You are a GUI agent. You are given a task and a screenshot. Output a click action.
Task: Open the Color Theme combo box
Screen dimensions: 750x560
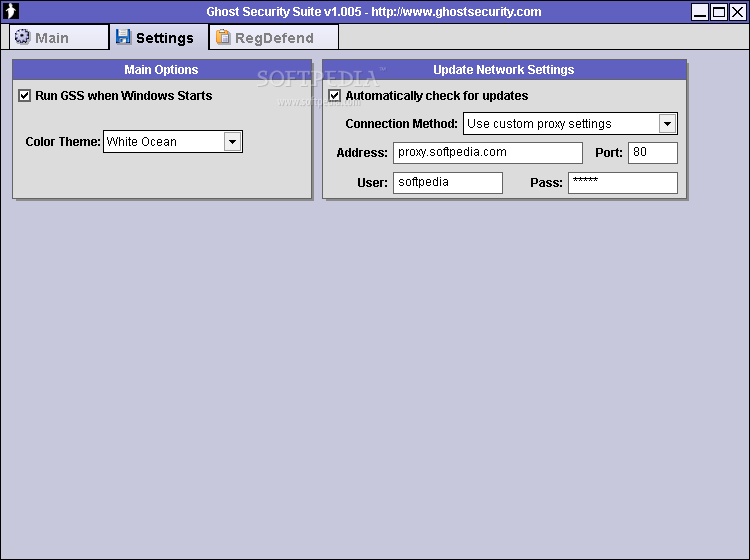pyautogui.click(x=173, y=142)
